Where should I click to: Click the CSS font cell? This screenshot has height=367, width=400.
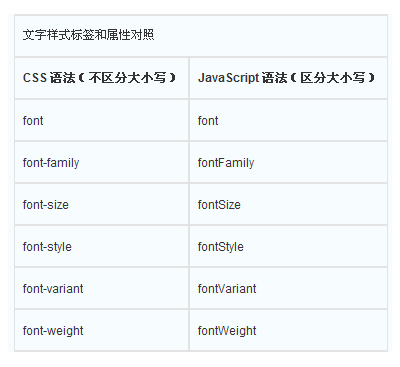tap(101, 120)
